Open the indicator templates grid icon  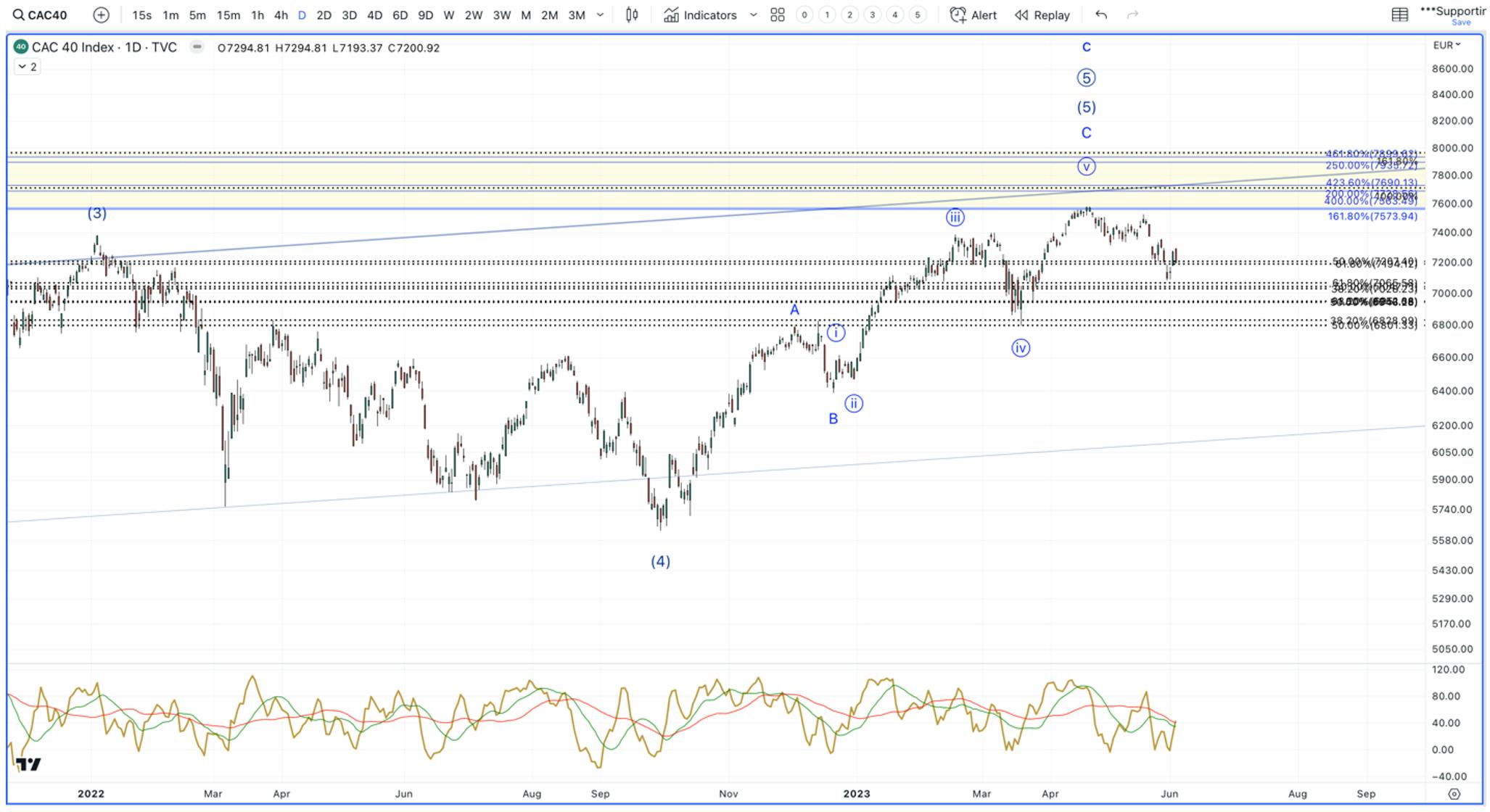(778, 14)
